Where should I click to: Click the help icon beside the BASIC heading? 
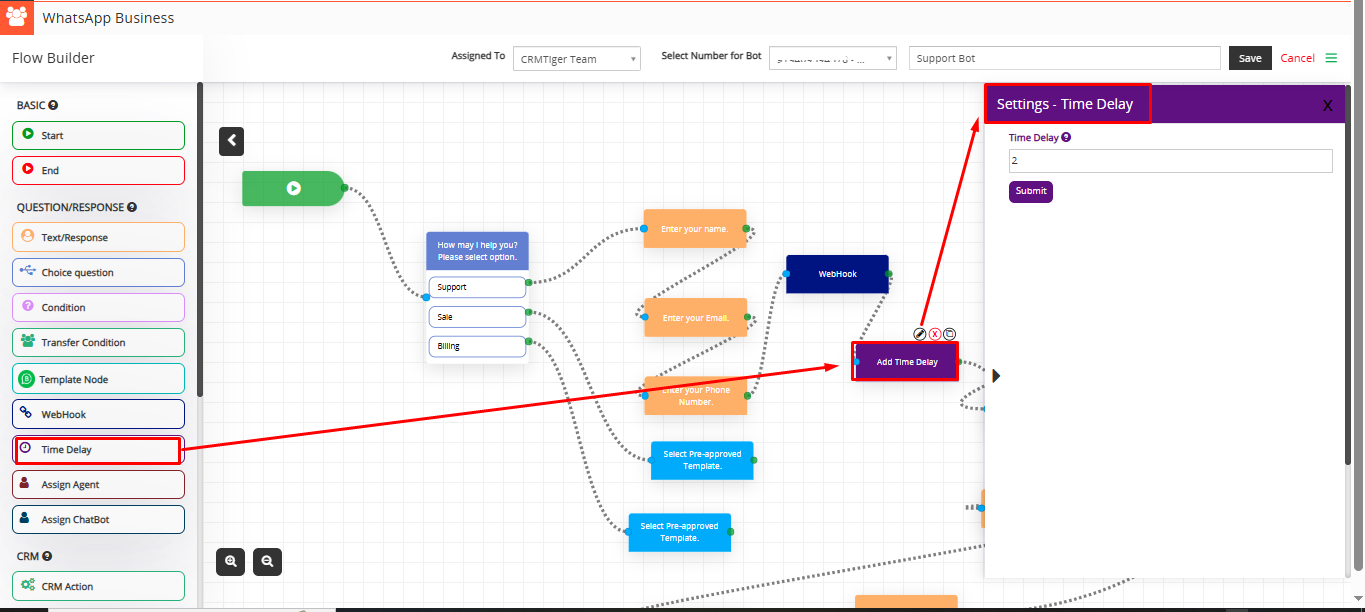53,105
